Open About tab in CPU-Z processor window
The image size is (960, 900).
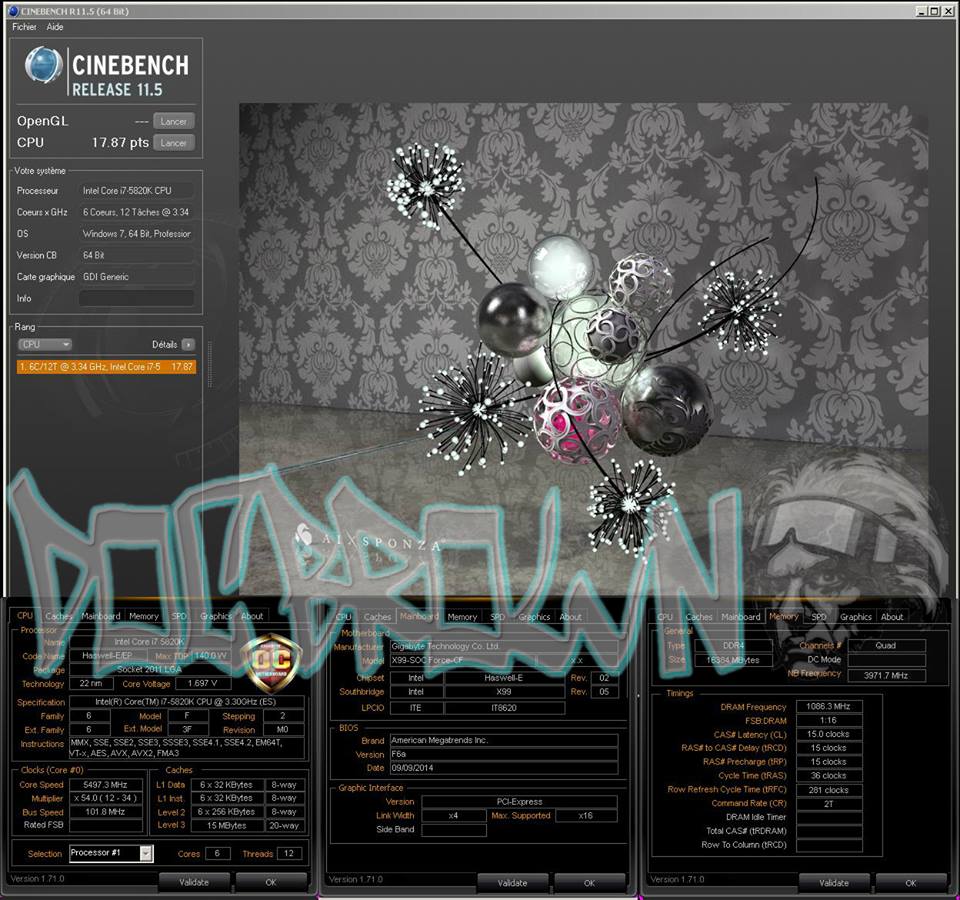(252, 617)
